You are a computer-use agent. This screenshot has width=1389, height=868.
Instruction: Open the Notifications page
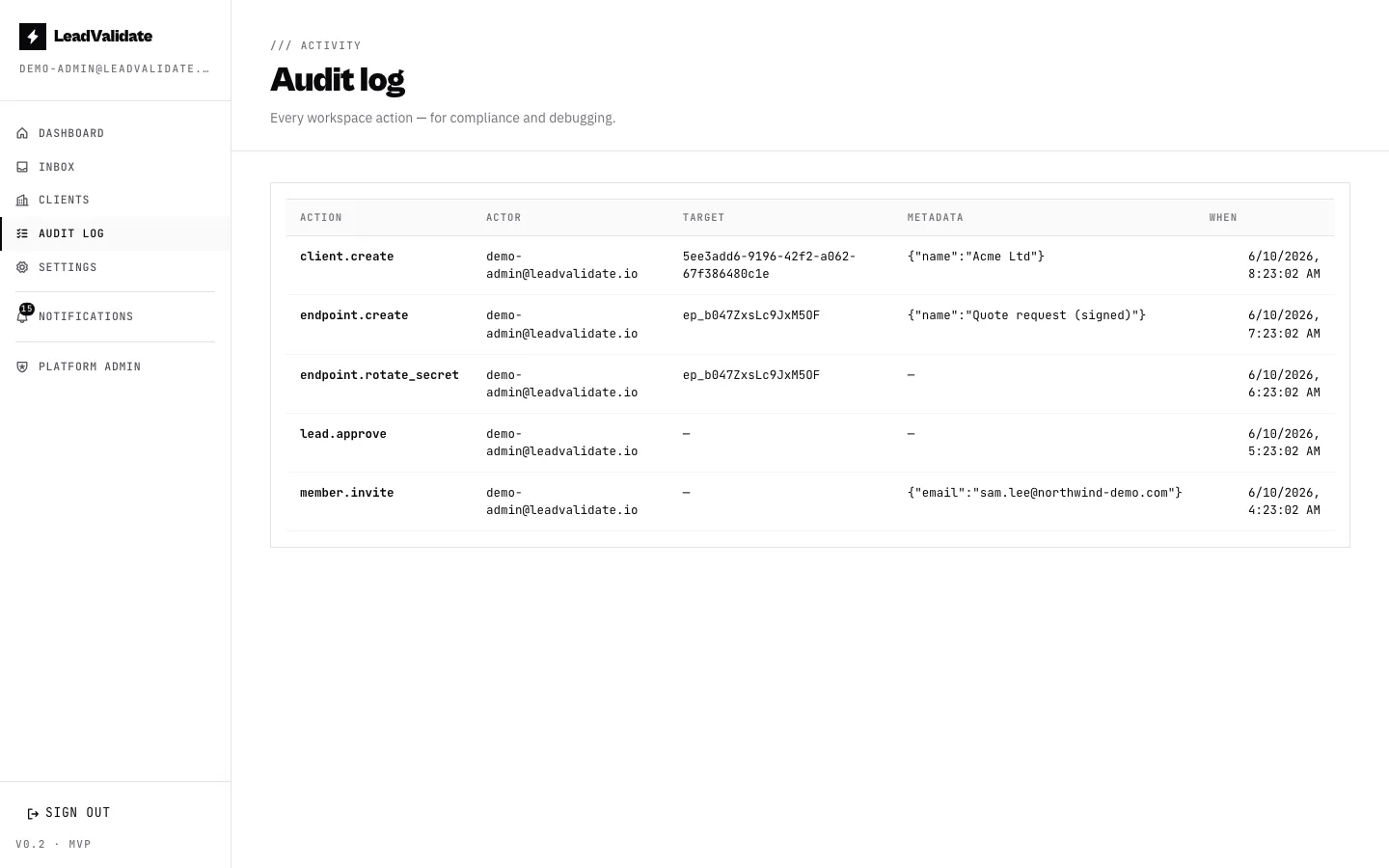click(116, 316)
